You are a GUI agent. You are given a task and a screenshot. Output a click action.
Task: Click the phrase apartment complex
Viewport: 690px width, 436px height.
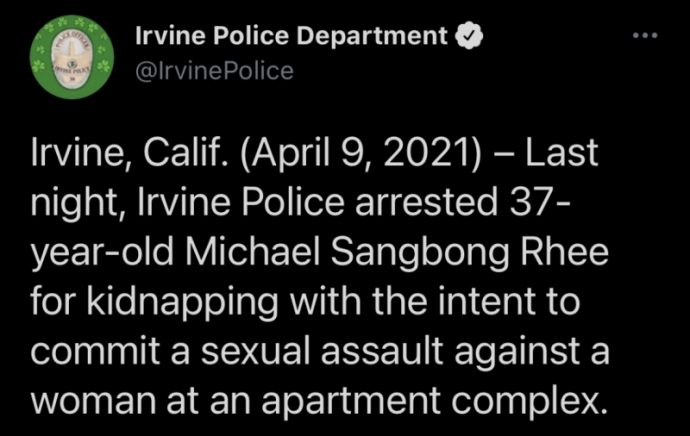pos(434,402)
